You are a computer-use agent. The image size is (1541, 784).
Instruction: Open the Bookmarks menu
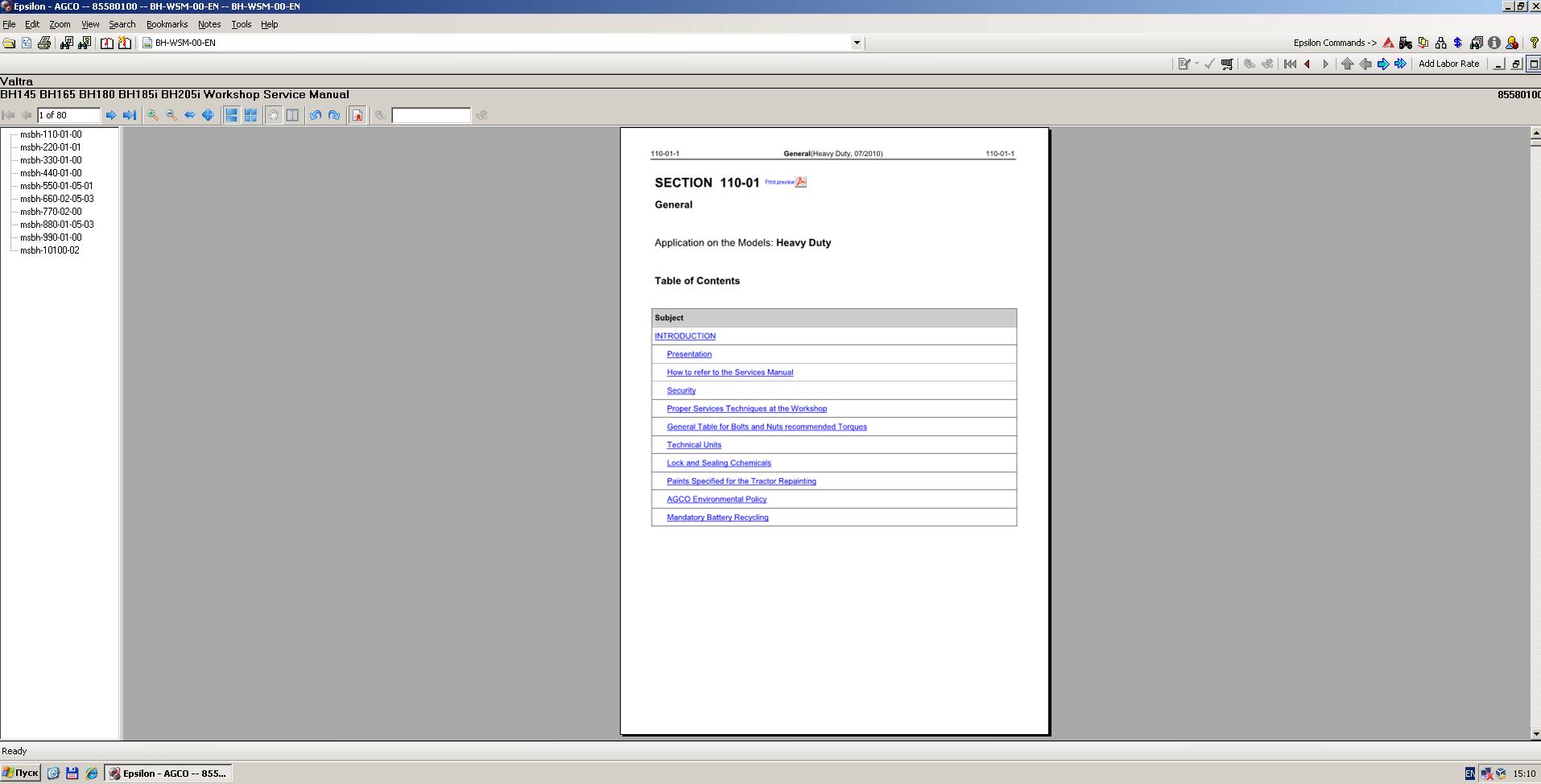(x=167, y=24)
